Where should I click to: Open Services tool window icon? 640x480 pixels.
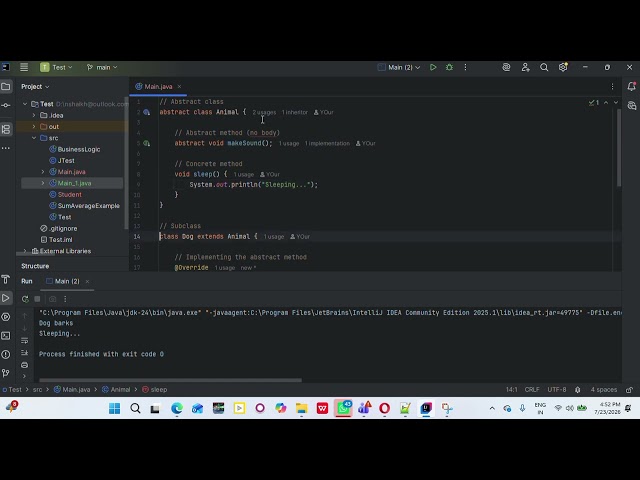click(x=6, y=317)
